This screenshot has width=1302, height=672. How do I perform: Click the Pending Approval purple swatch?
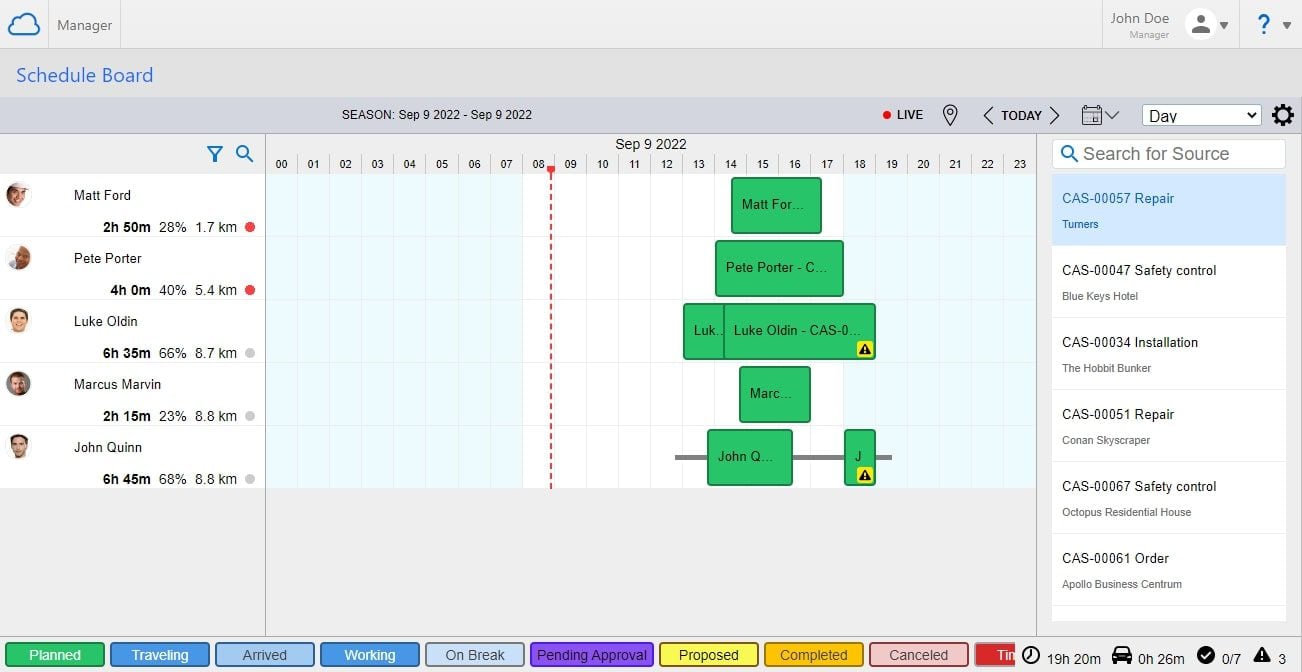(x=592, y=655)
